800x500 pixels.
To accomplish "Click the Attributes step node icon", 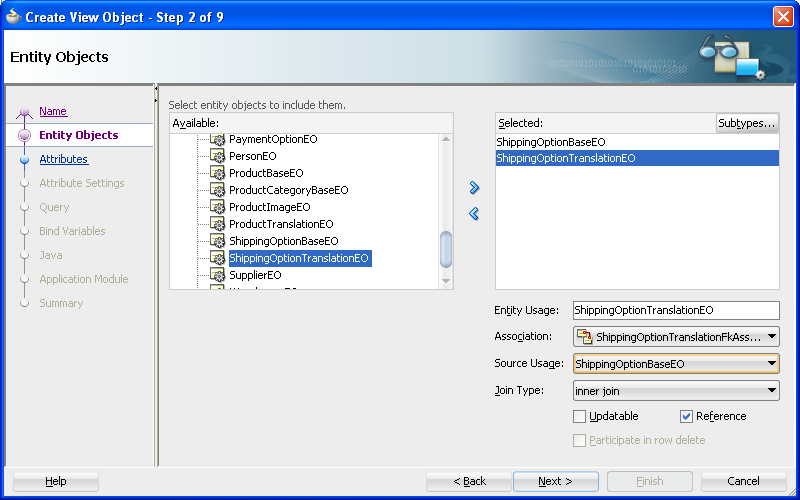I will [24, 160].
